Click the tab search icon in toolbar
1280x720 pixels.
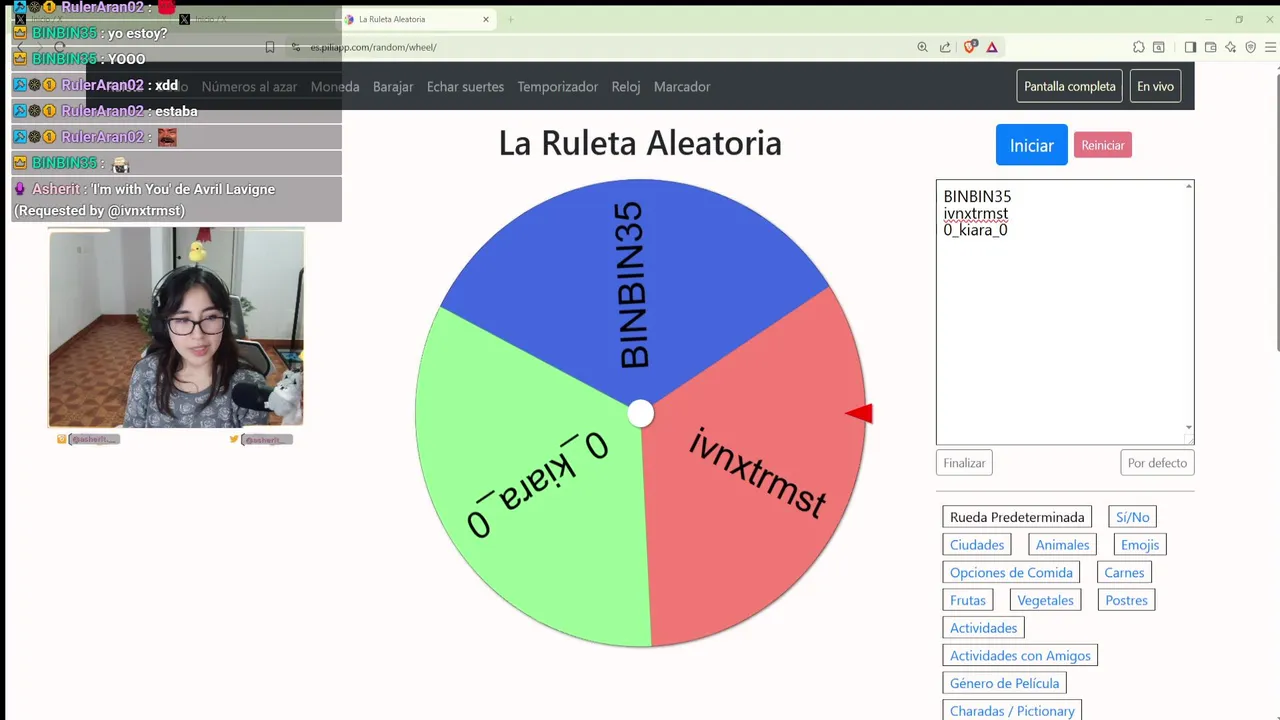click(1159, 47)
